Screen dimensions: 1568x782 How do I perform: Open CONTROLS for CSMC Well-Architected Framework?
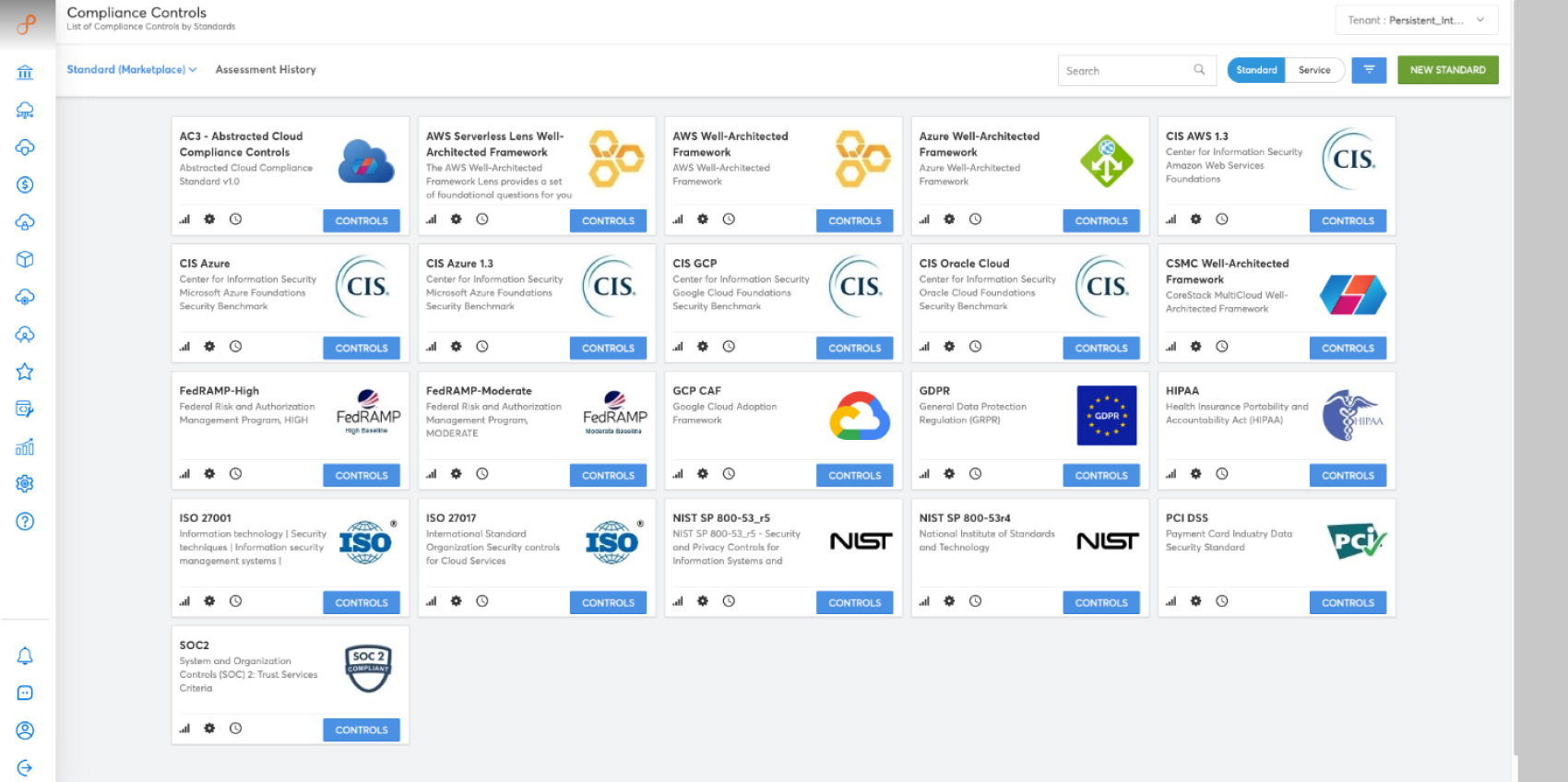(x=1348, y=349)
